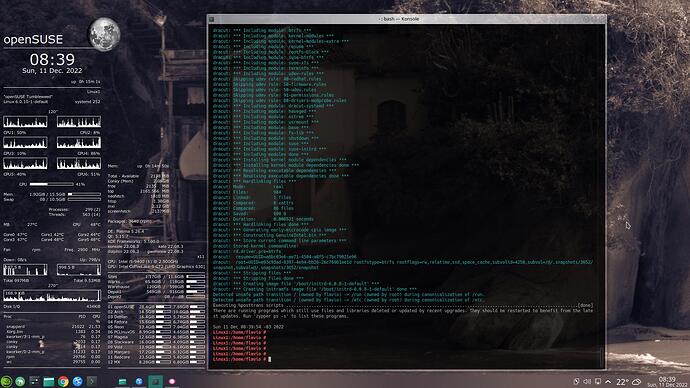Open the openSUSE application launcher

pos(6,381)
